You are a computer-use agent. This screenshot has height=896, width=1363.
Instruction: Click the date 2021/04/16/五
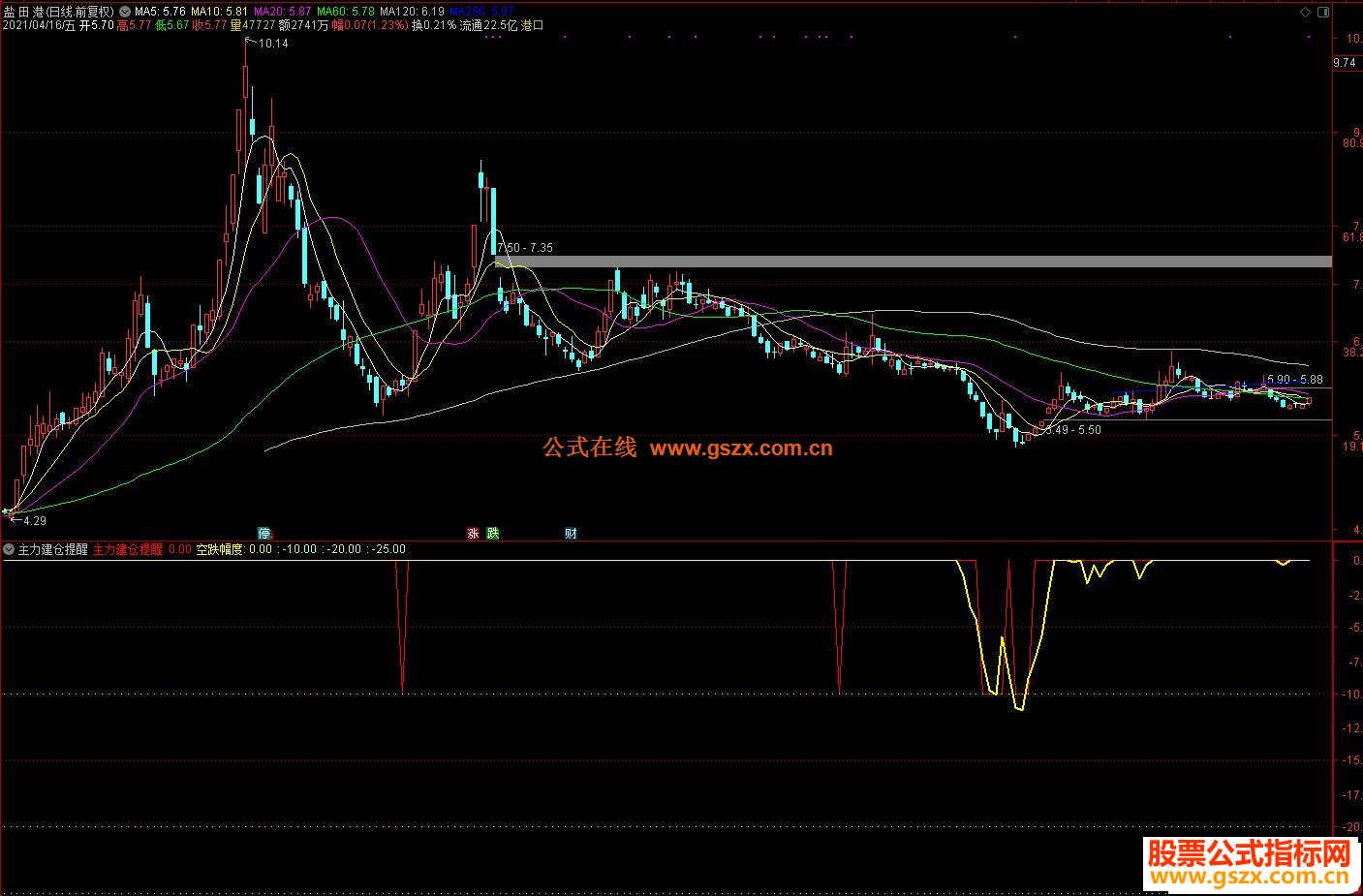[38, 26]
